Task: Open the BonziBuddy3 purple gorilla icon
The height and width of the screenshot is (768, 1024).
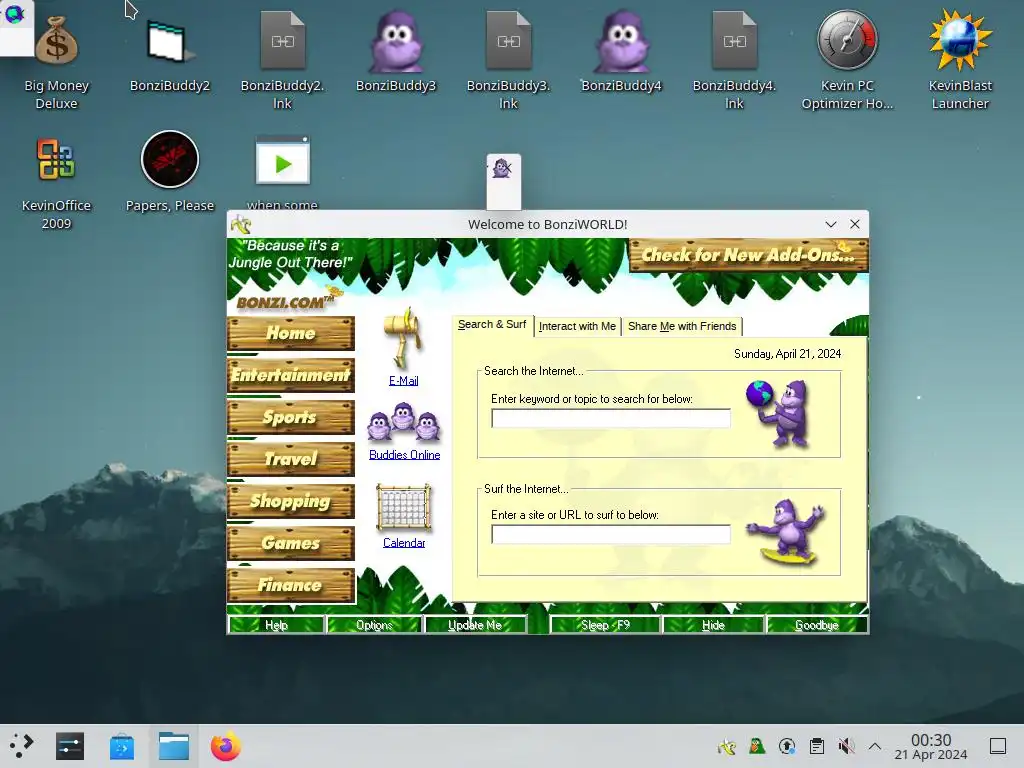Action: pyautogui.click(x=395, y=40)
